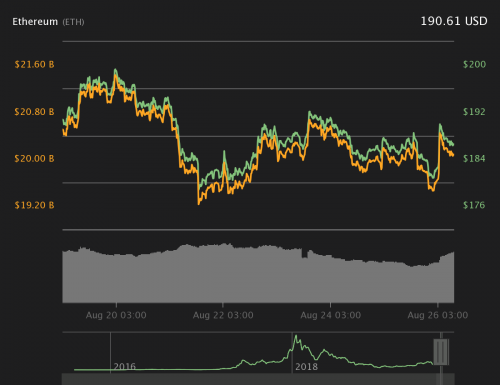This screenshot has width=500, height=385.
Task: Click the Aug 20 03:00 time label
Action: 116,315
